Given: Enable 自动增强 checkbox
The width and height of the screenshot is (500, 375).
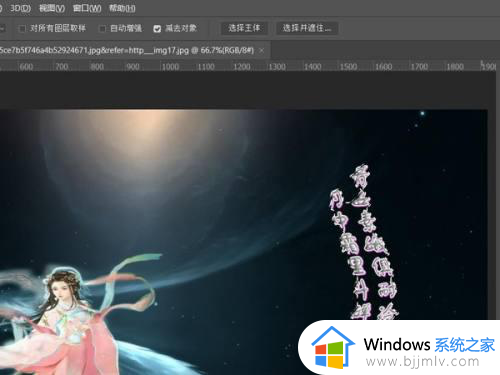Looking at the screenshot, I should (x=102, y=29).
